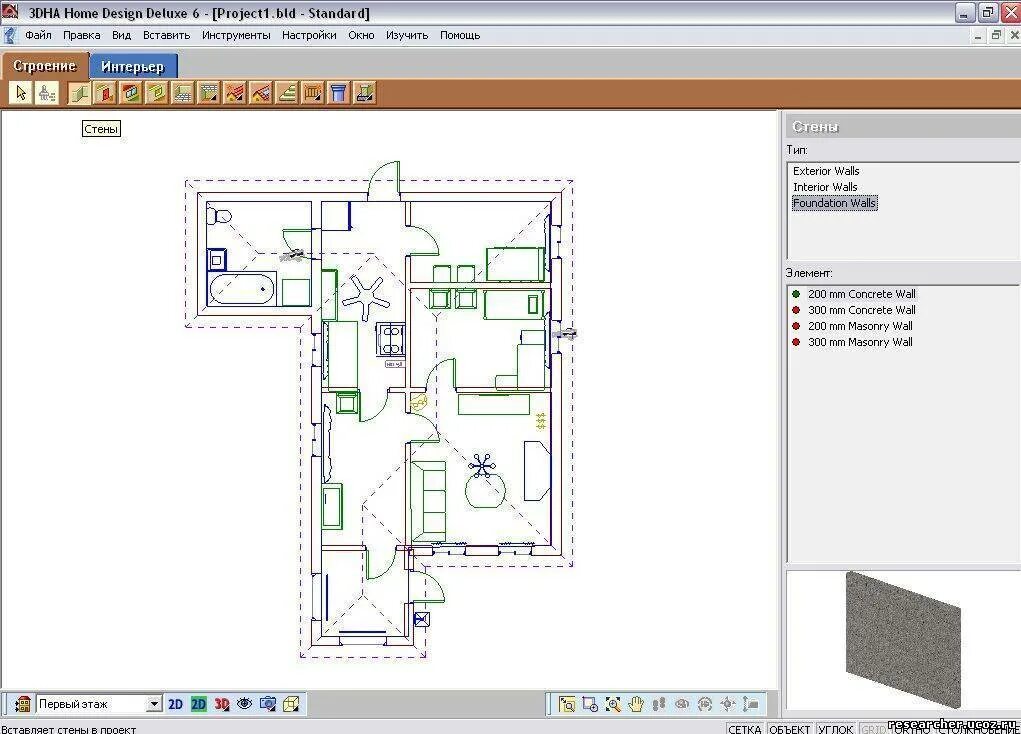Minimize the inner document window
1021x734 pixels.
(x=977, y=36)
